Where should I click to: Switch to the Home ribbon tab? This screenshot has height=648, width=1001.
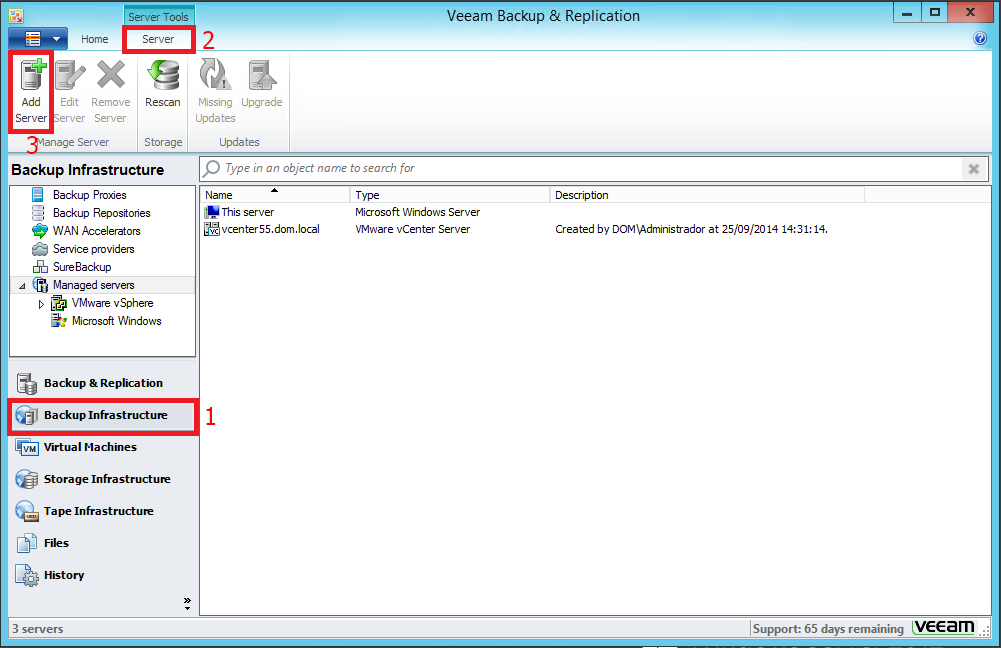[x=94, y=39]
